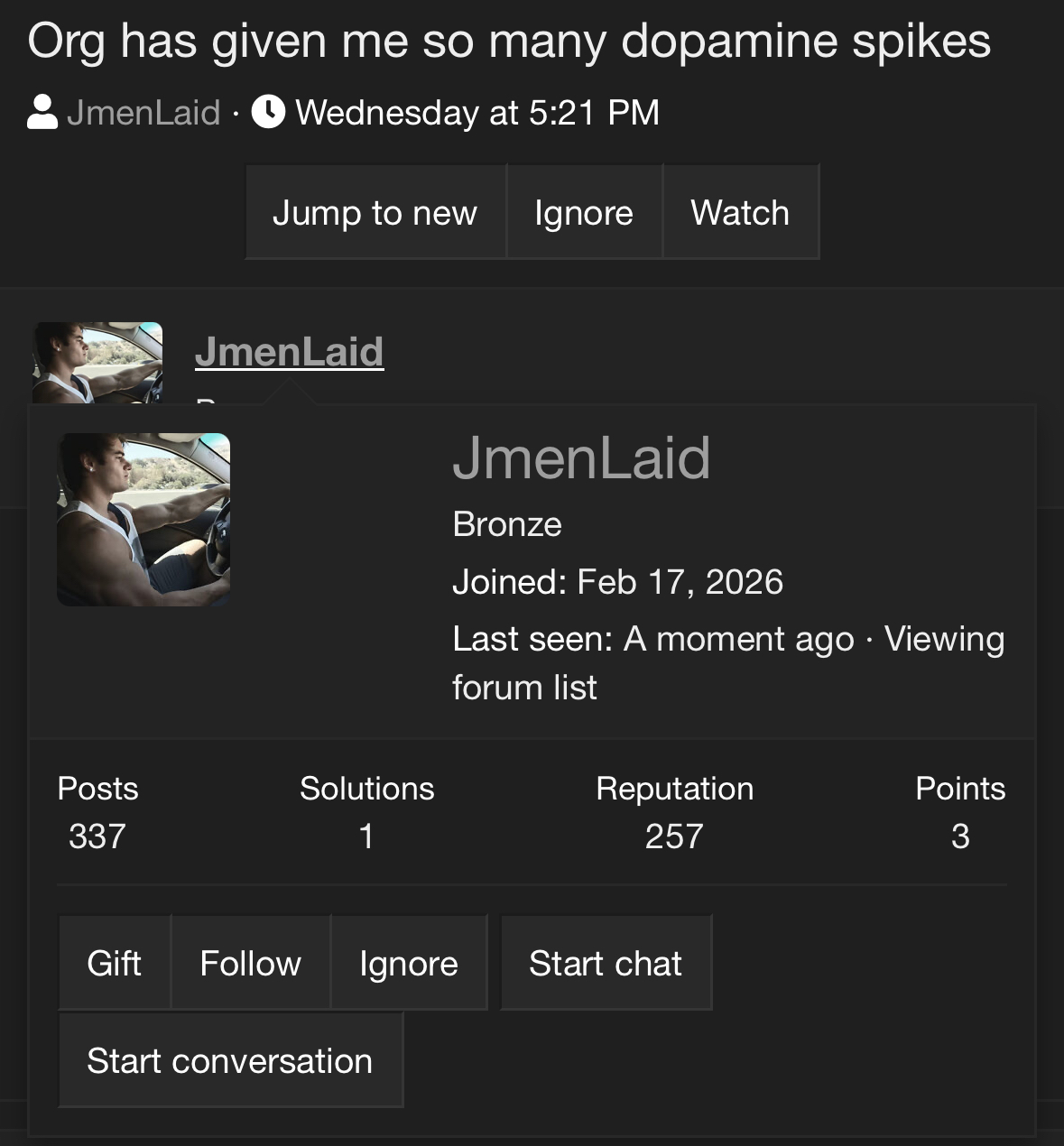The image size is (1064, 1146).
Task: Click the clock icon next to post date
Action: click(269, 113)
